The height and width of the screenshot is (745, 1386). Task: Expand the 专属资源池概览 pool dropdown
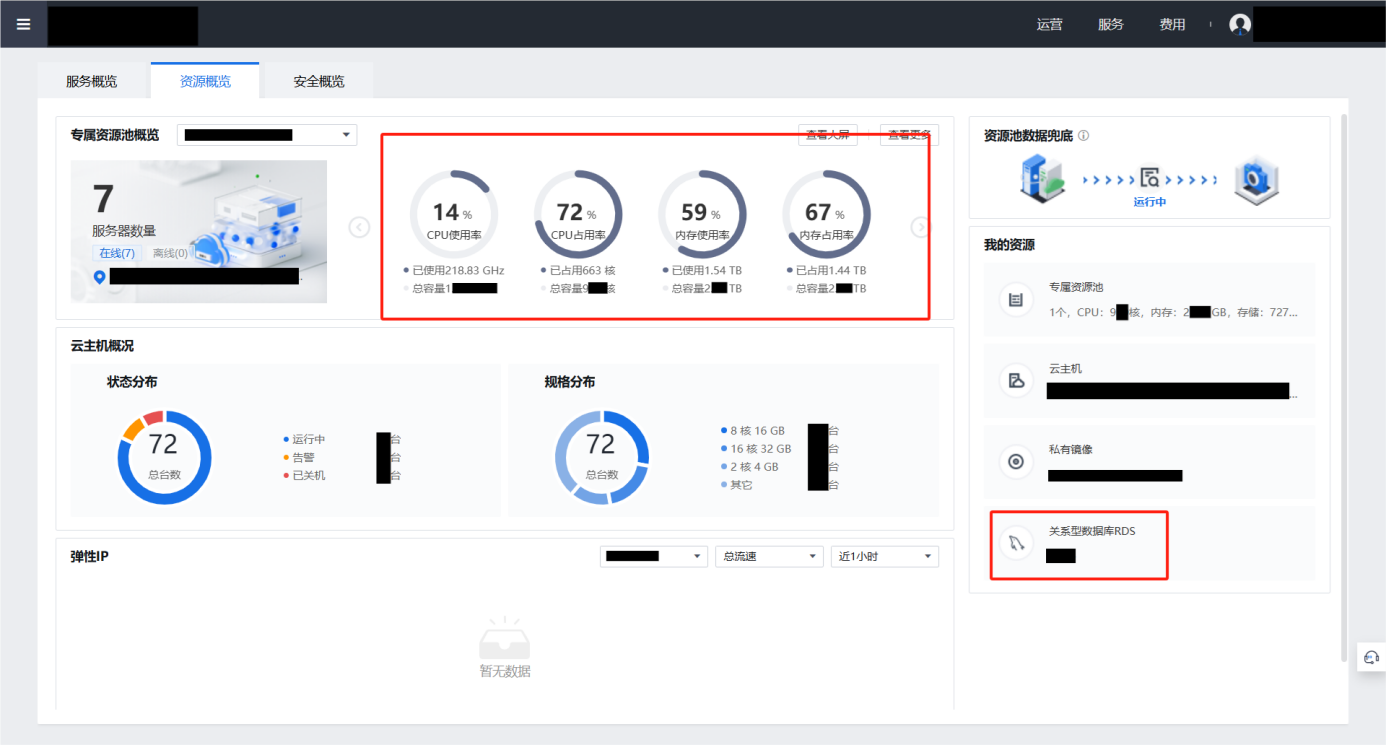(267, 135)
